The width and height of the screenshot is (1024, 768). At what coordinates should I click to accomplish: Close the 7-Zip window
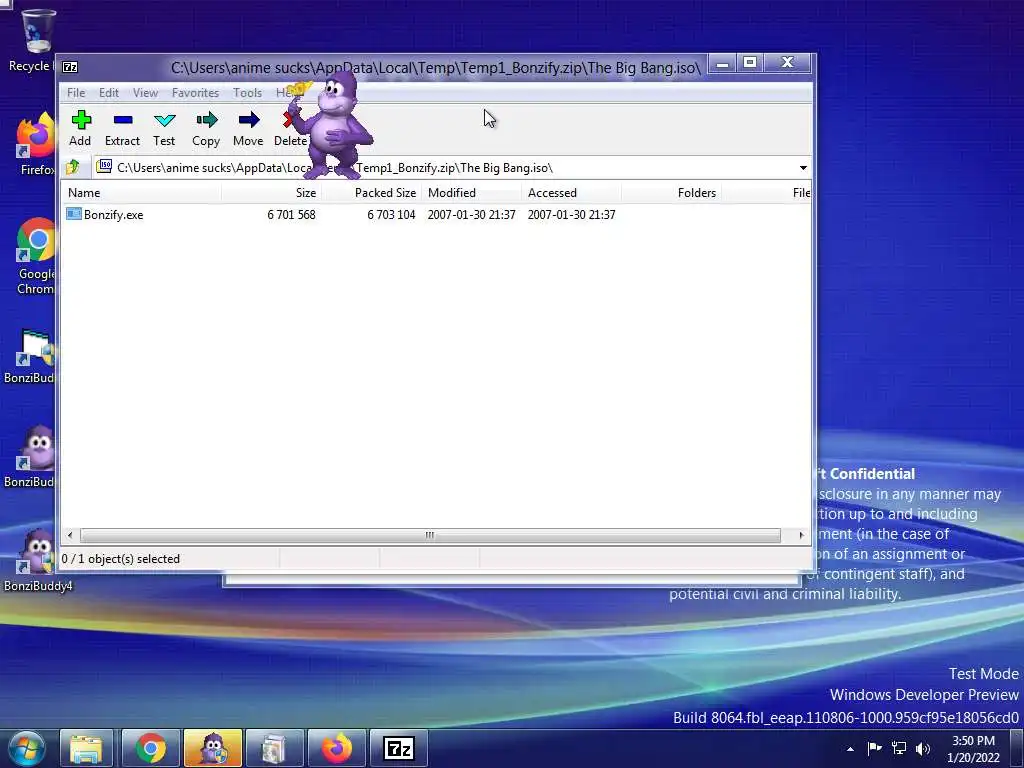(788, 63)
